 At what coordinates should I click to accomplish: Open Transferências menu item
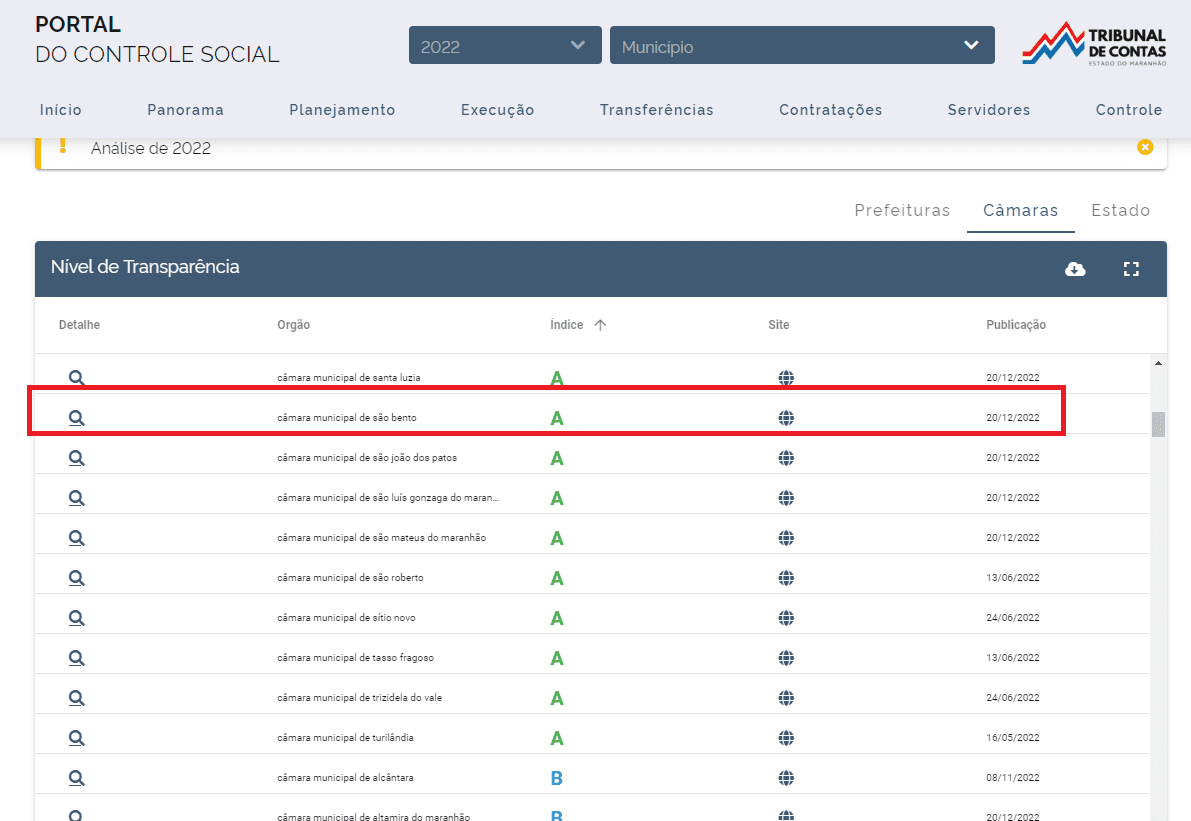(x=657, y=110)
